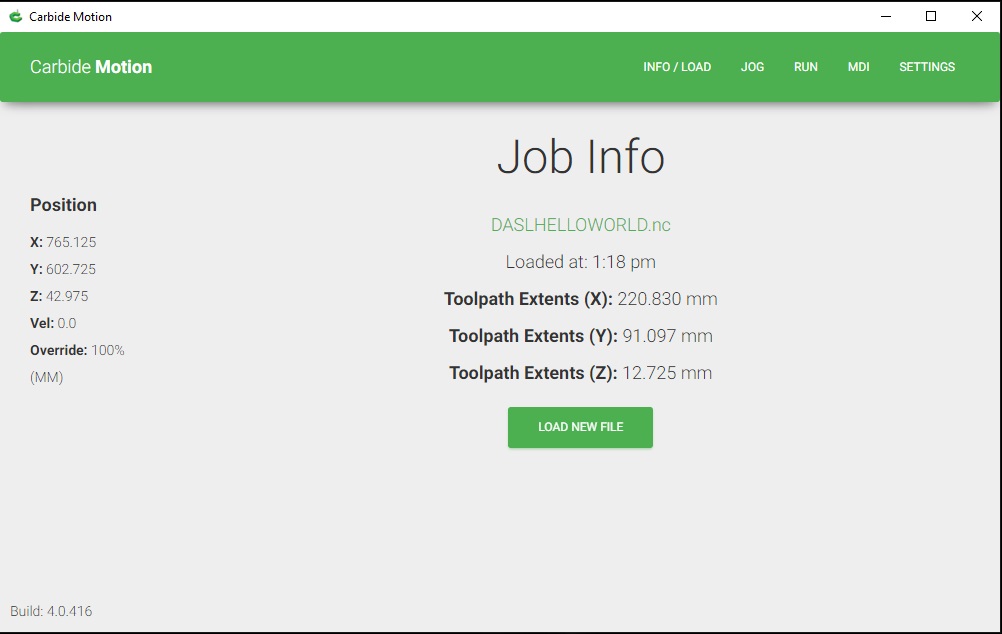Image resolution: width=1002 pixels, height=634 pixels.
Task: Click the (MM) units label
Action: pyautogui.click(x=47, y=378)
